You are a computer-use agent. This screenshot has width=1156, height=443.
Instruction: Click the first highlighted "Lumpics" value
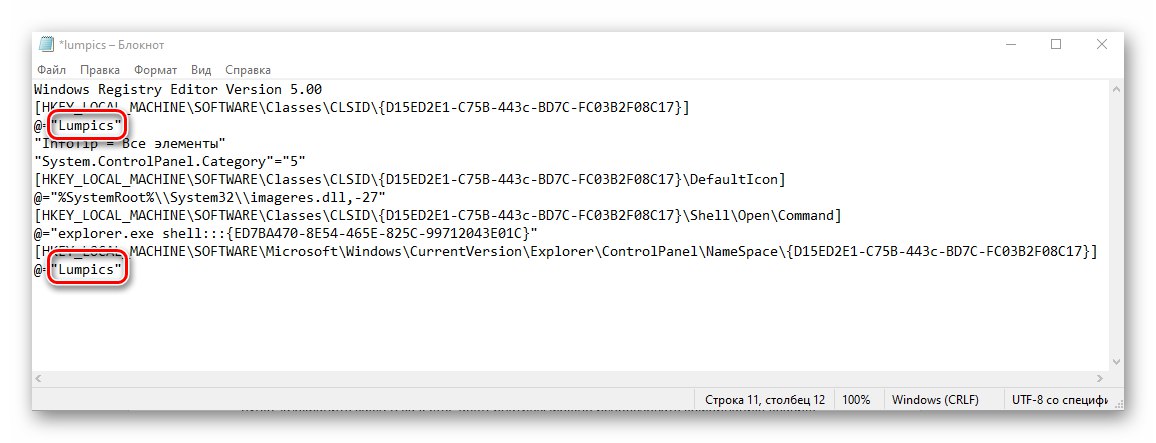pos(88,126)
